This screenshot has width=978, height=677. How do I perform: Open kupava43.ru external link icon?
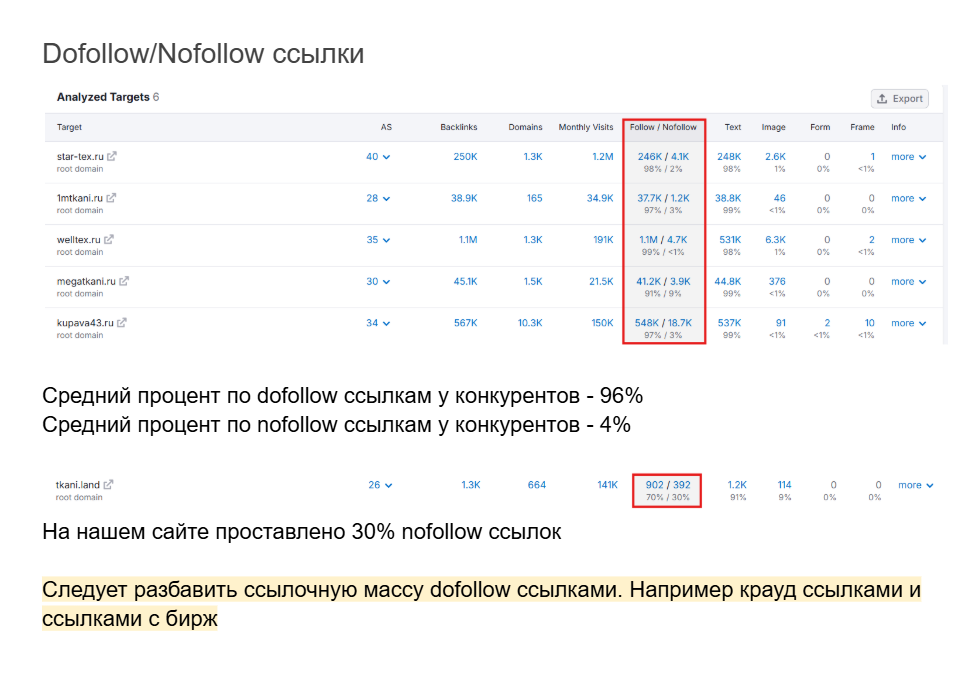122,323
